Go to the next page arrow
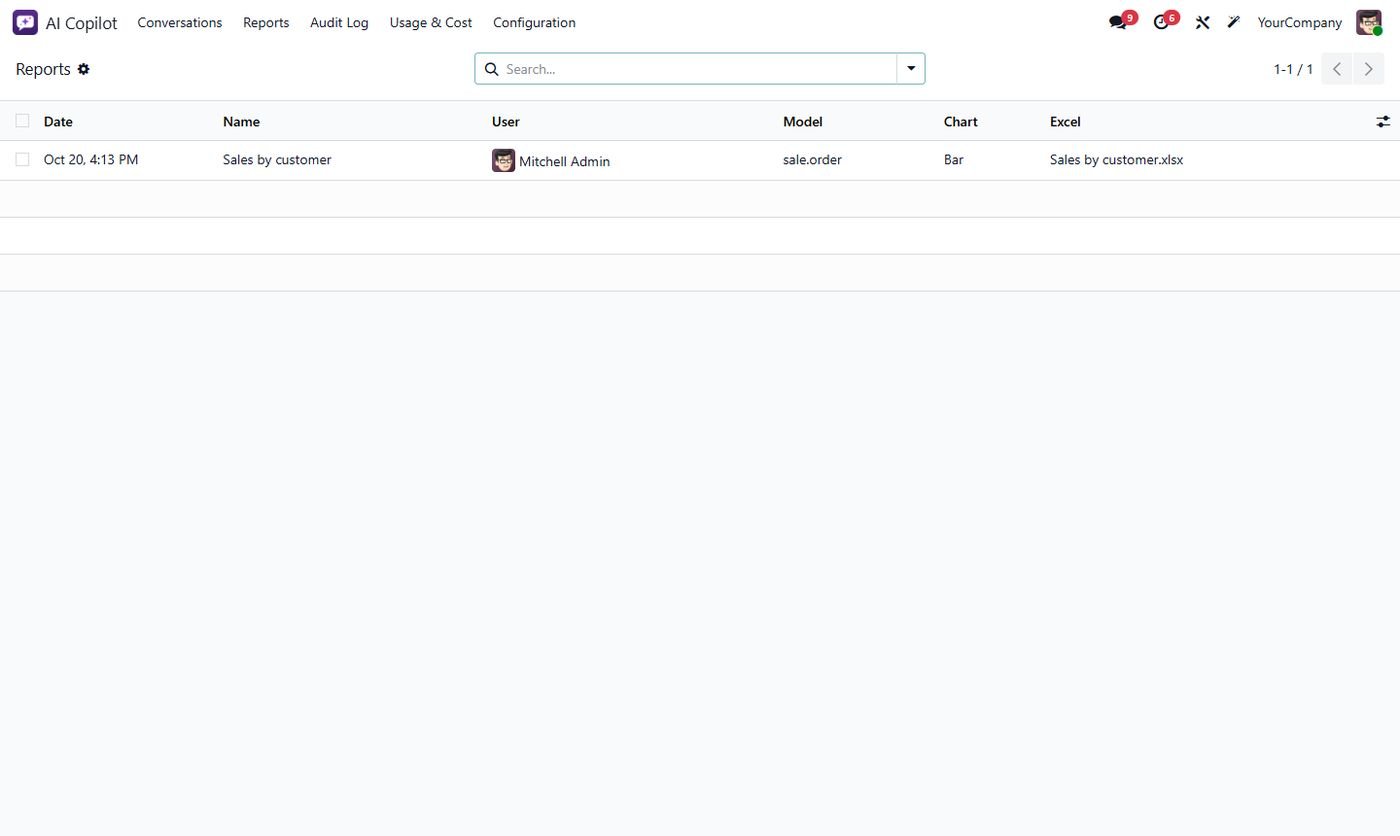Screen dimensions: 1400x836 pyautogui.click(x=1369, y=69)
